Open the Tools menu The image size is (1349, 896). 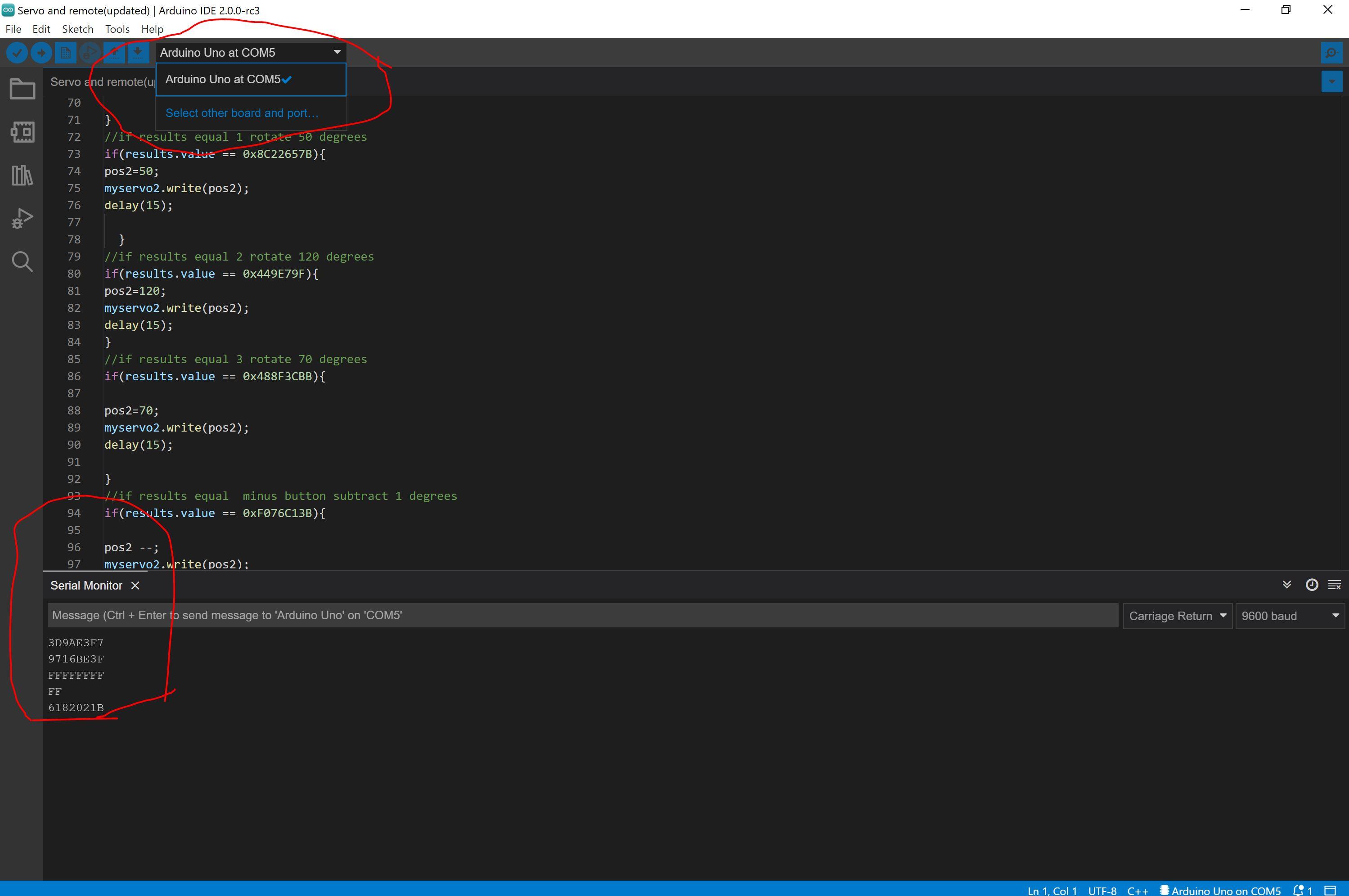[x=117, y=29]
